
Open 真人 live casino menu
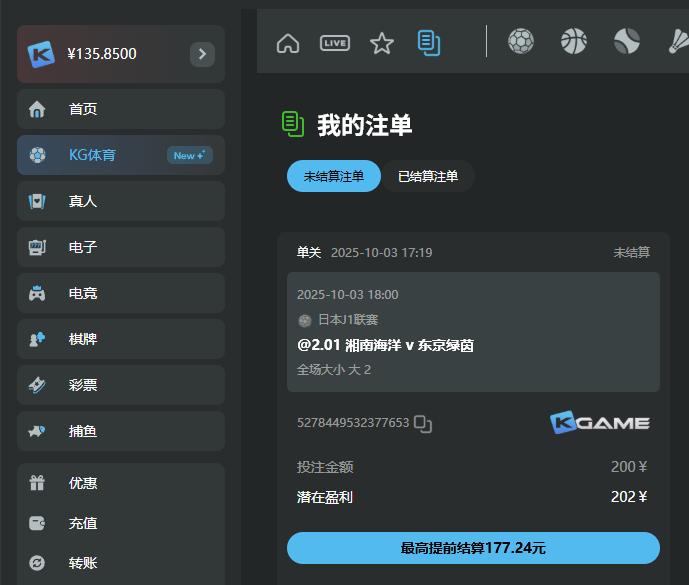point(121,201)
